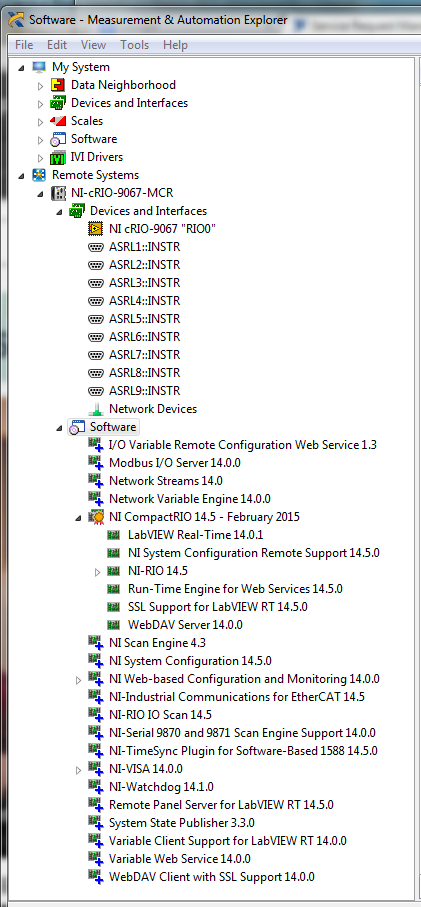Viewport: 421px width, 907px height.
Task: Select Devices and Interfaces under NI-cRIO-9067-MCR
Action: tap(148, 211)
